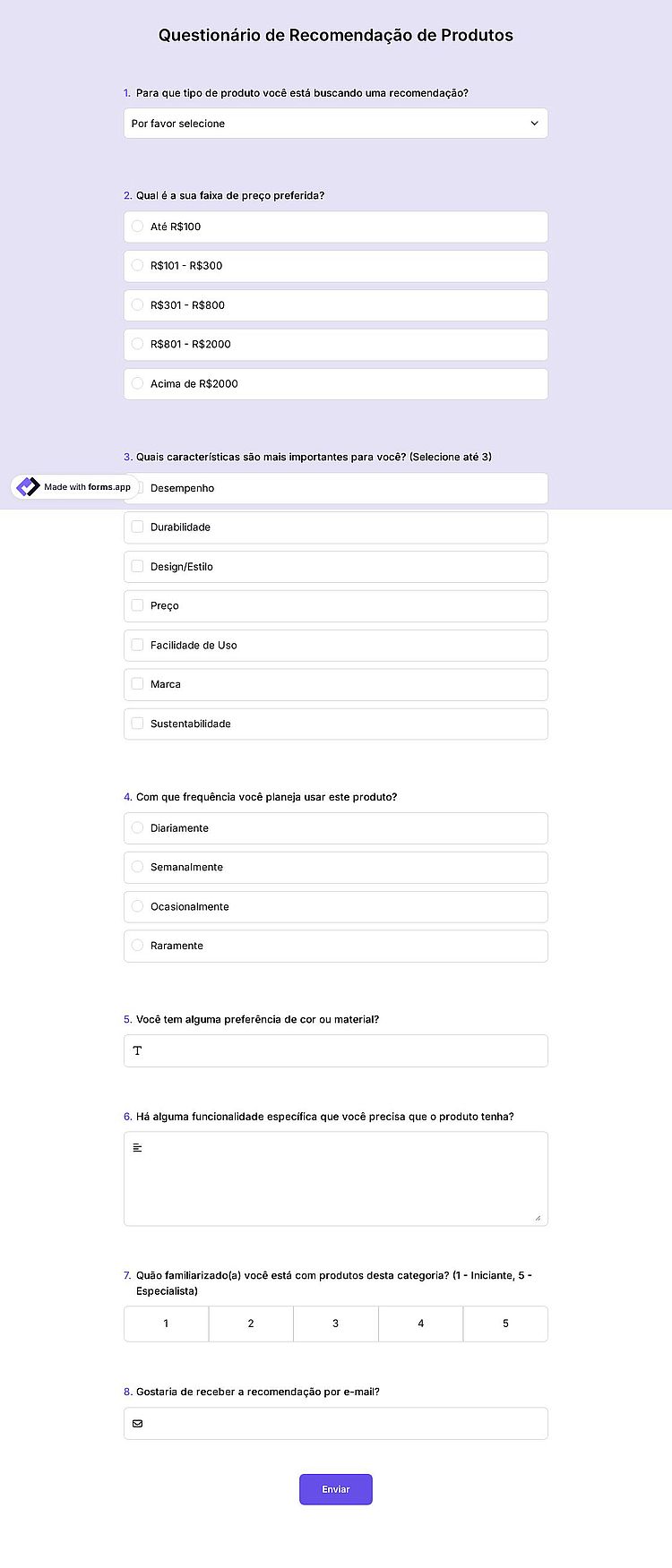Click the paragraph icon in functionality textarea
The image size is (672, 1568).
coord(137,1147)
